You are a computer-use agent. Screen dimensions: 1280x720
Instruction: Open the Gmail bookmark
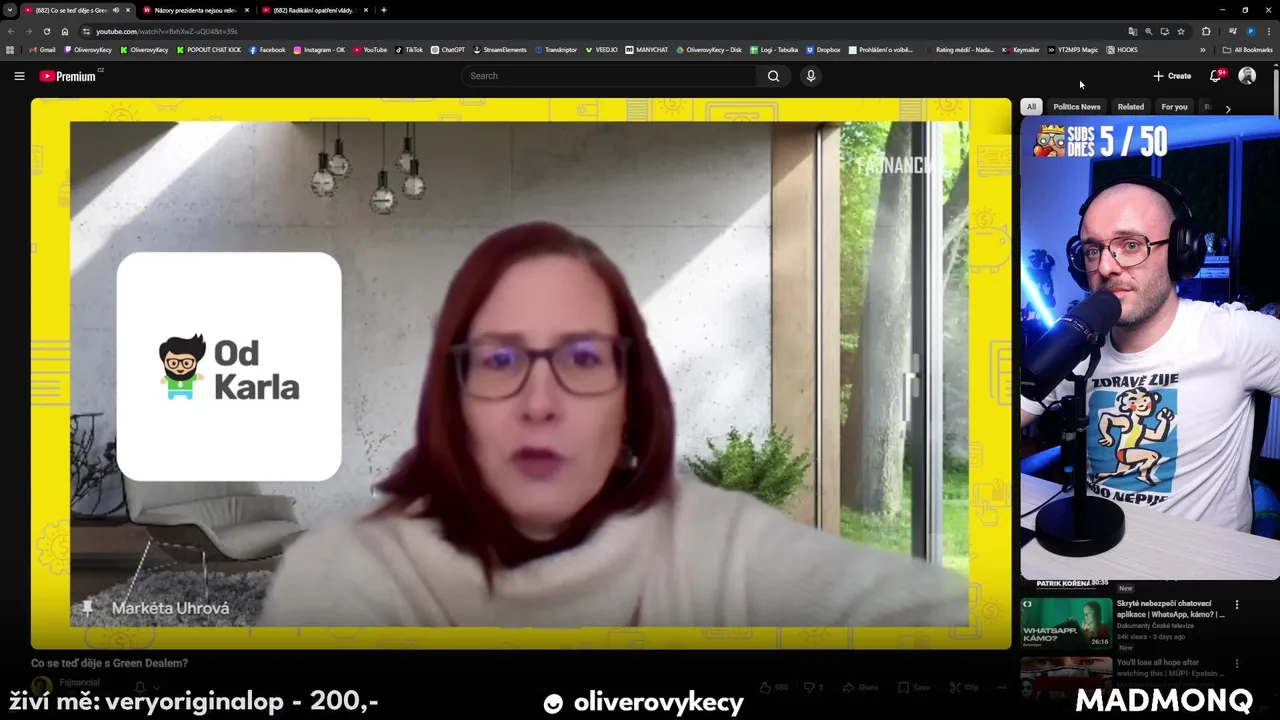pyautogui.click(x=42, y=50)
